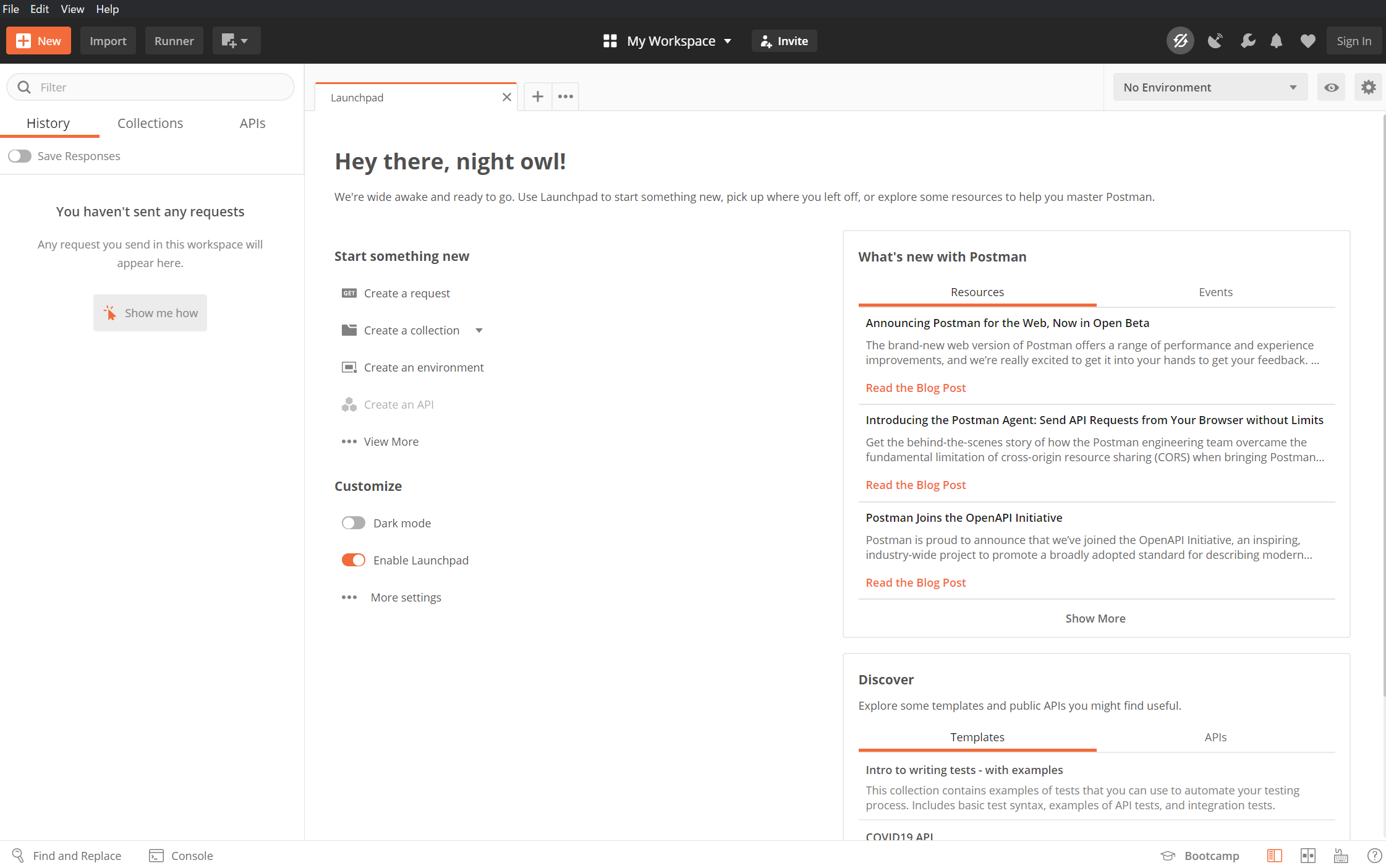Open first Read the Blog Post link
This screenshot has width=1386, height=868.
pyautogui.click(x=916, y=388)
